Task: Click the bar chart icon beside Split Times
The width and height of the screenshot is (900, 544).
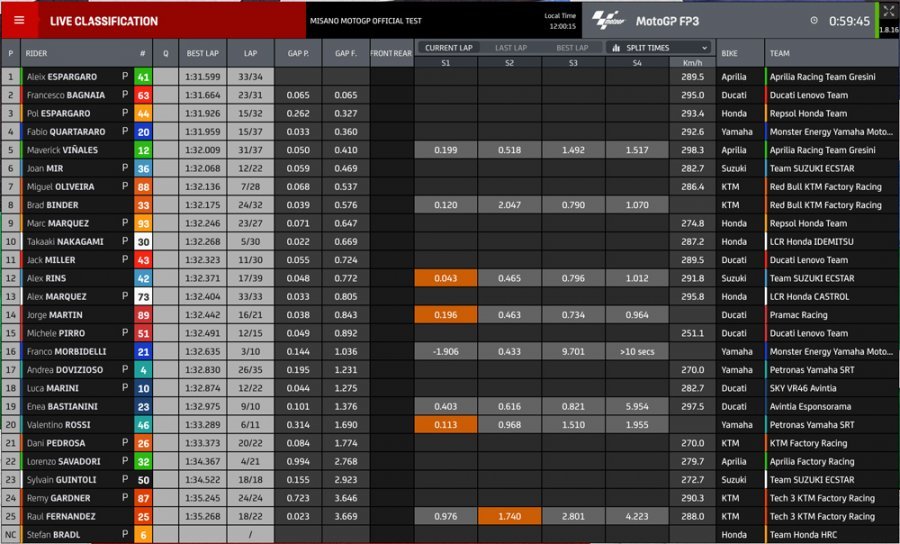Action: coord(616,47)
